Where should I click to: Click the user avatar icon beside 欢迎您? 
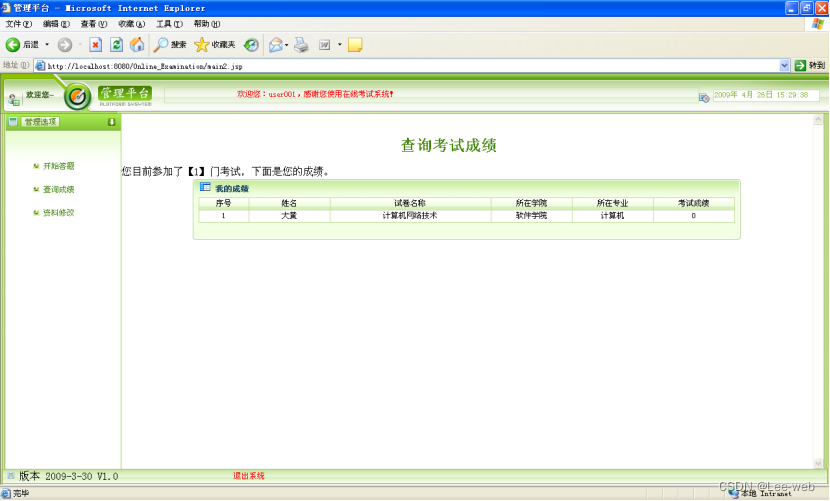14,100
